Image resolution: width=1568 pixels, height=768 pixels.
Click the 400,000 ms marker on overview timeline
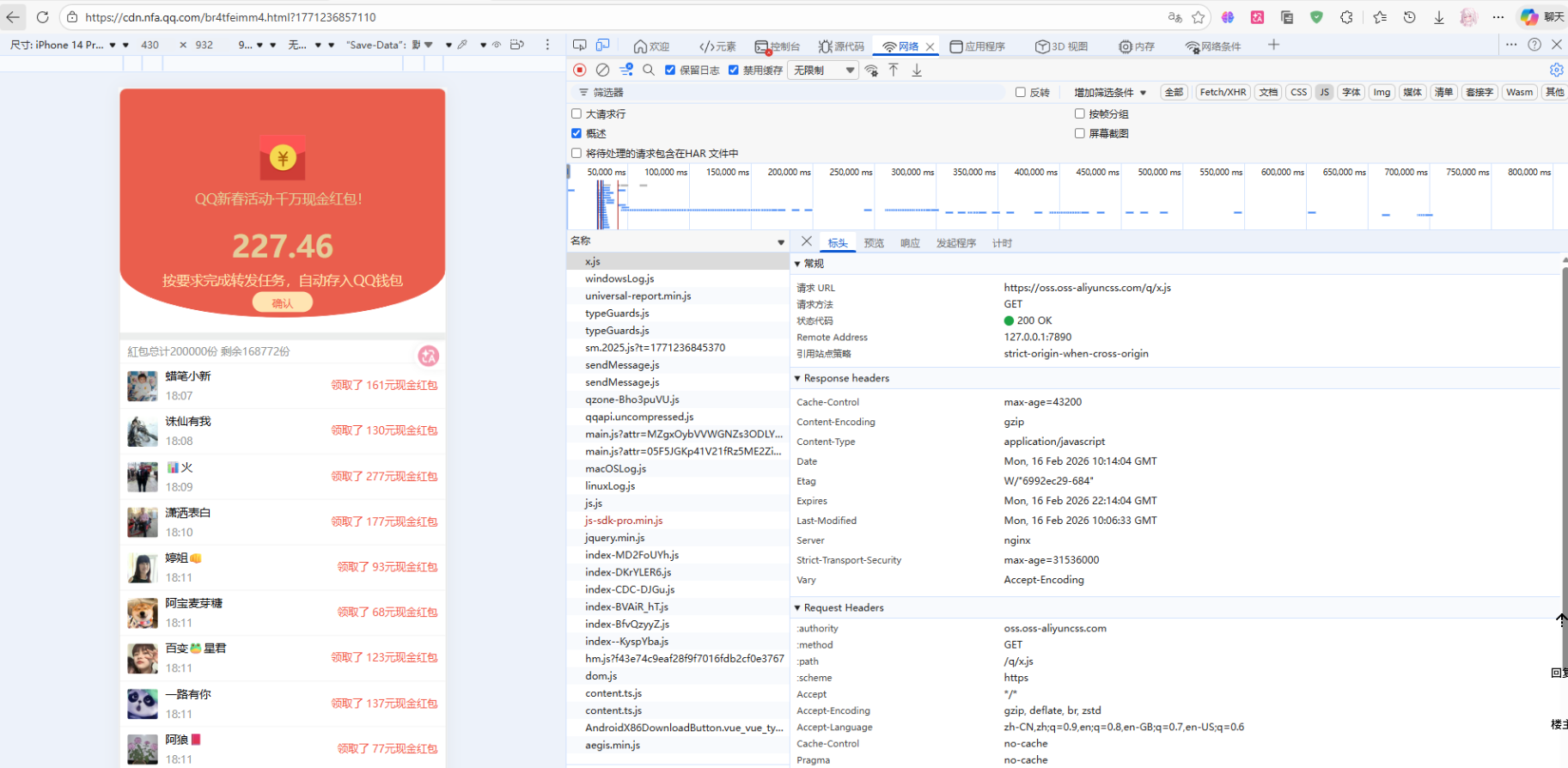pos(1035,172)
